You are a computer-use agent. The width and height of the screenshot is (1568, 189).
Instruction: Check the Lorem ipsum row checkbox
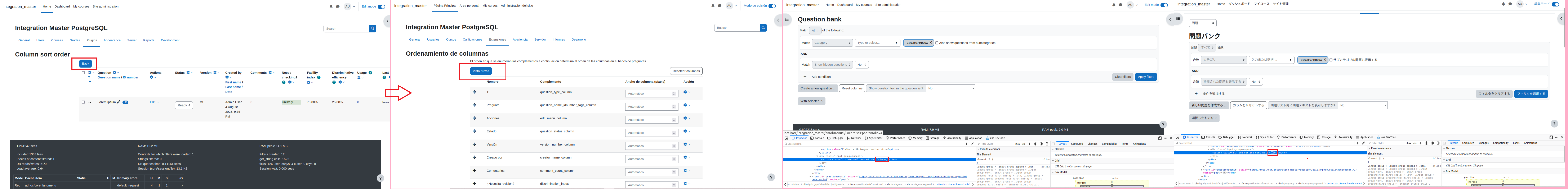click(83, 102)
